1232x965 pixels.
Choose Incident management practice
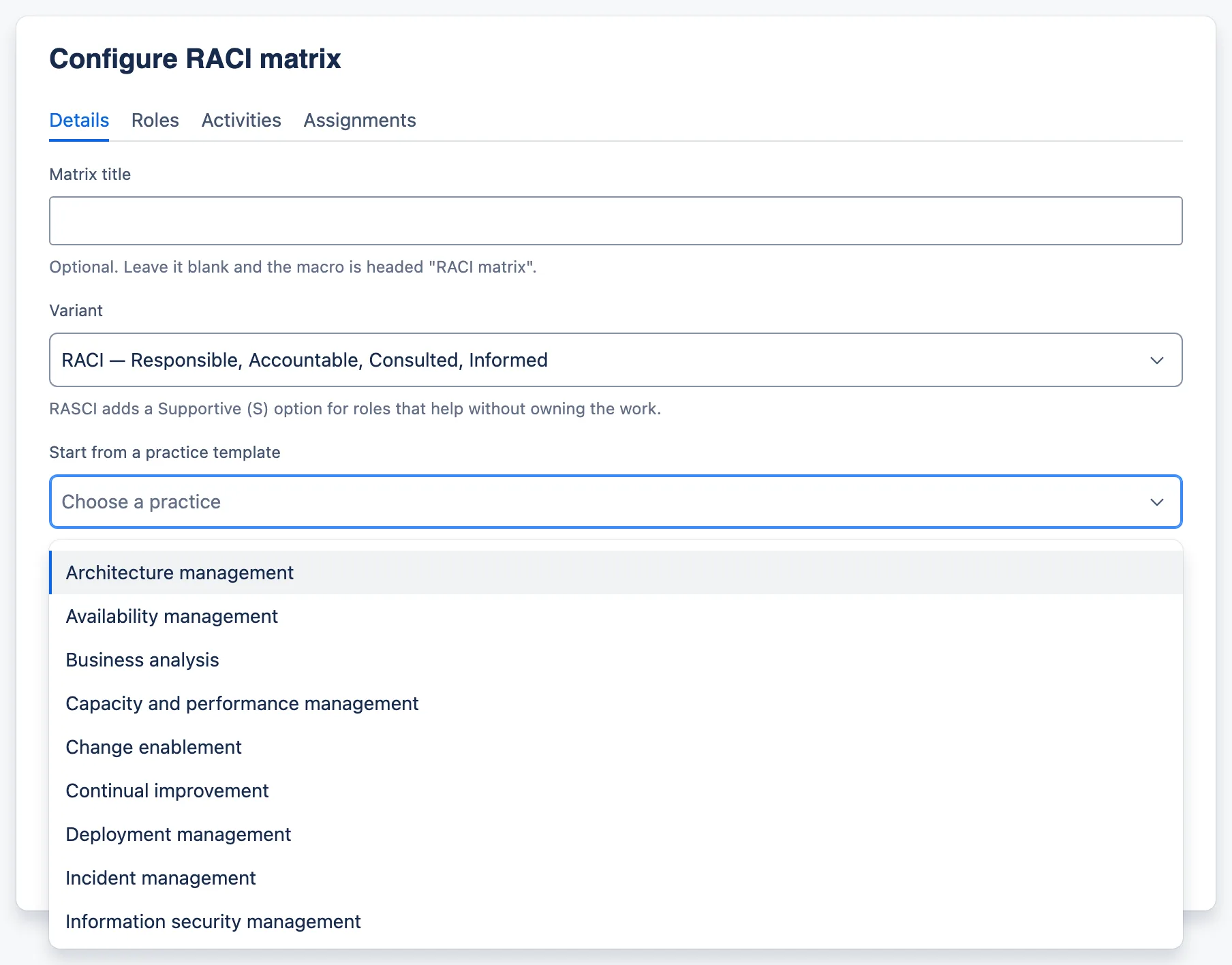point(616,878)
